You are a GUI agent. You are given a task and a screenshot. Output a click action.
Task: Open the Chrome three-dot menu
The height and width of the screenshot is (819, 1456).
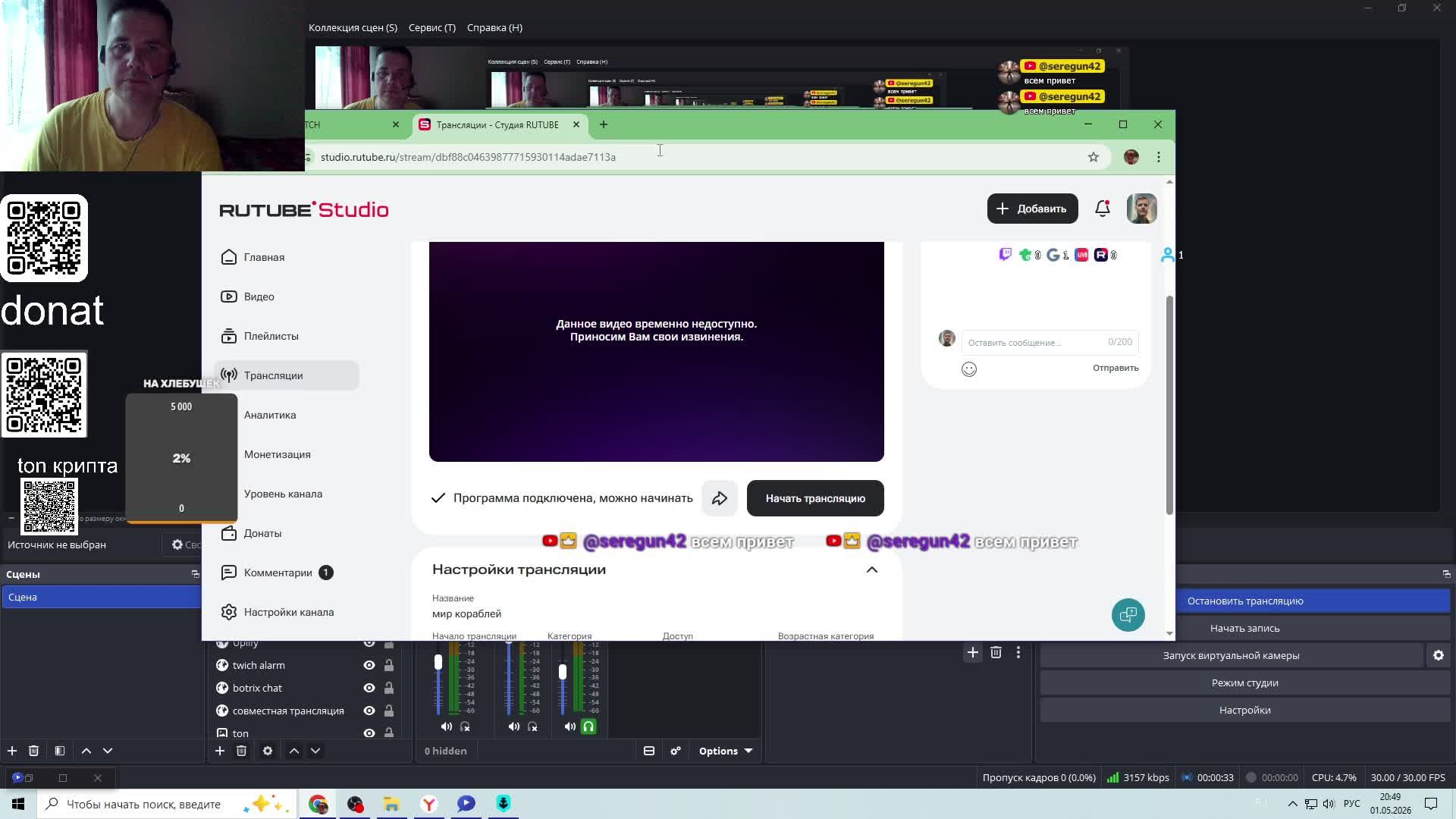click(x=1159, y=157)
